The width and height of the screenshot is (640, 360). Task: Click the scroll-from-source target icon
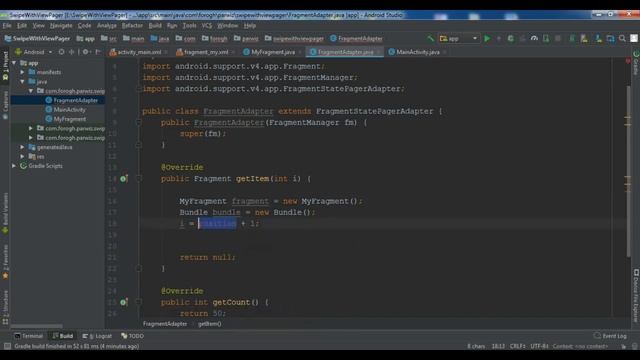click(61, 52)
